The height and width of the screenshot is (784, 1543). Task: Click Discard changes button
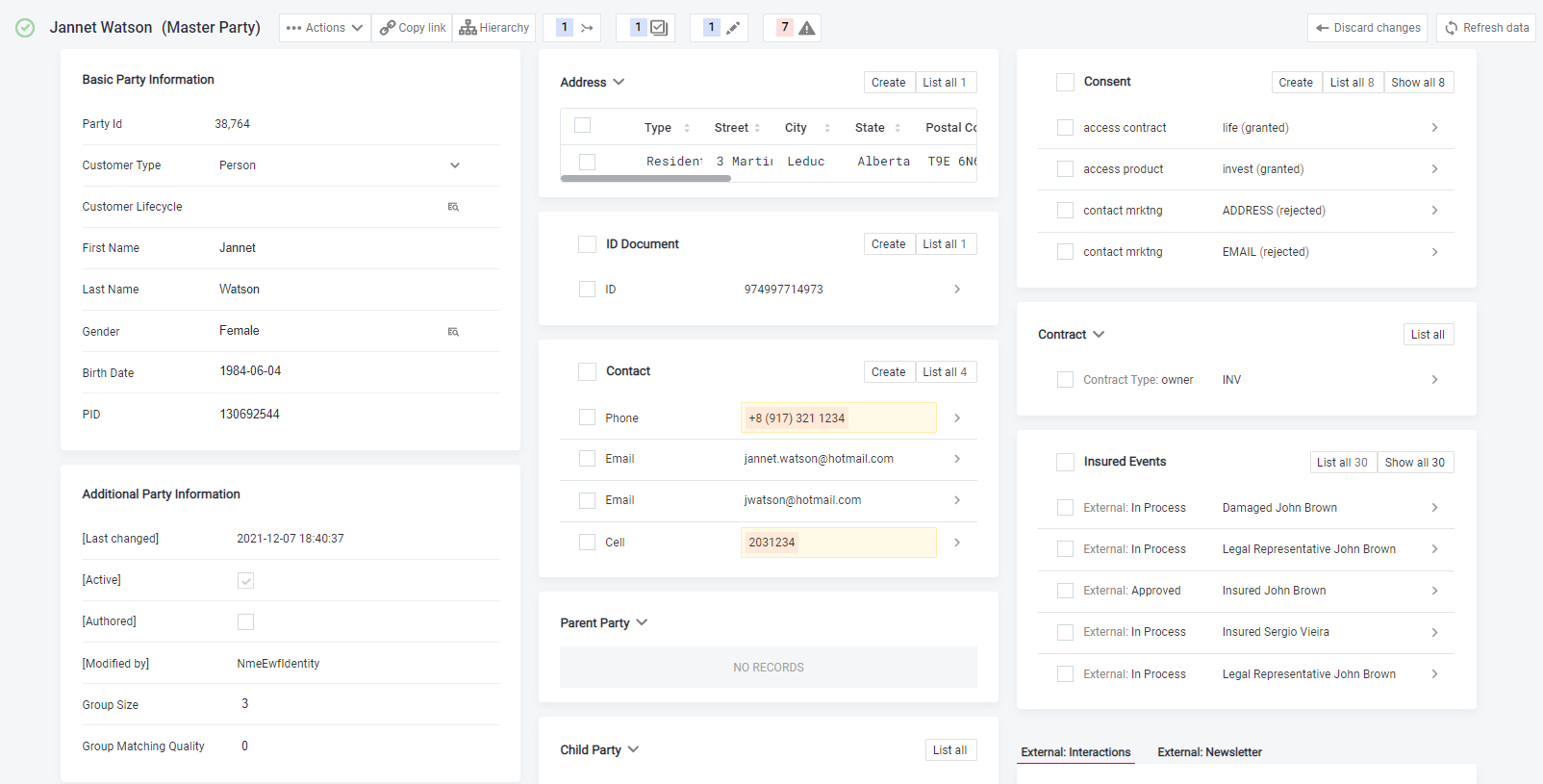(1367, 28)
